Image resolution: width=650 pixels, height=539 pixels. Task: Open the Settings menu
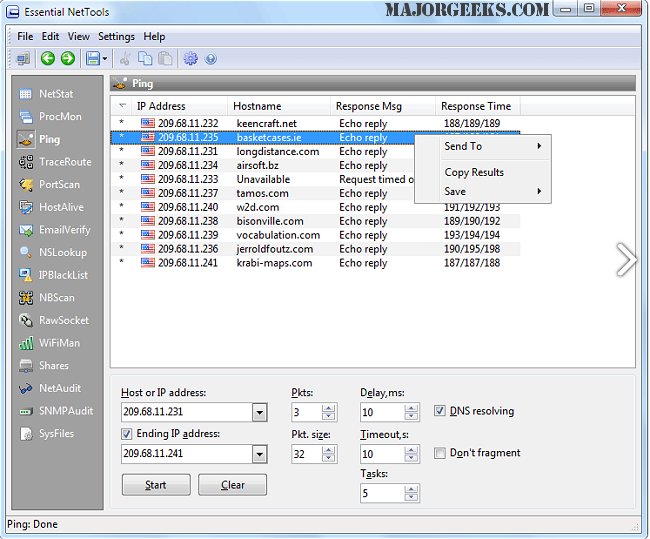116,36
